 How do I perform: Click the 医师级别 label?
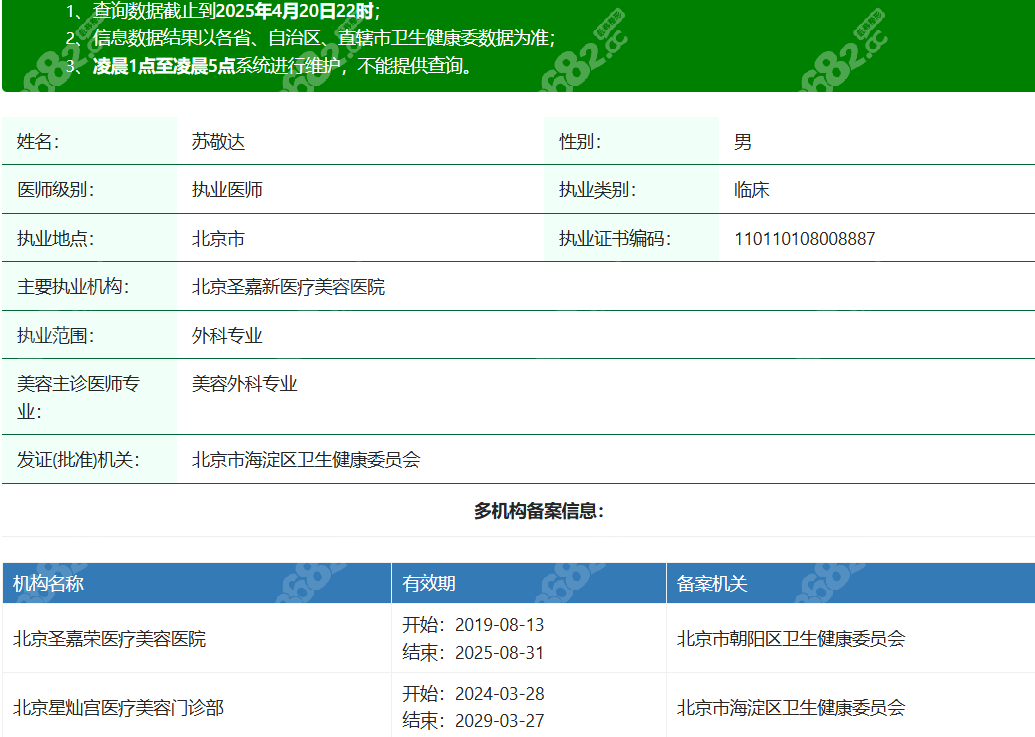coord(55,190)
